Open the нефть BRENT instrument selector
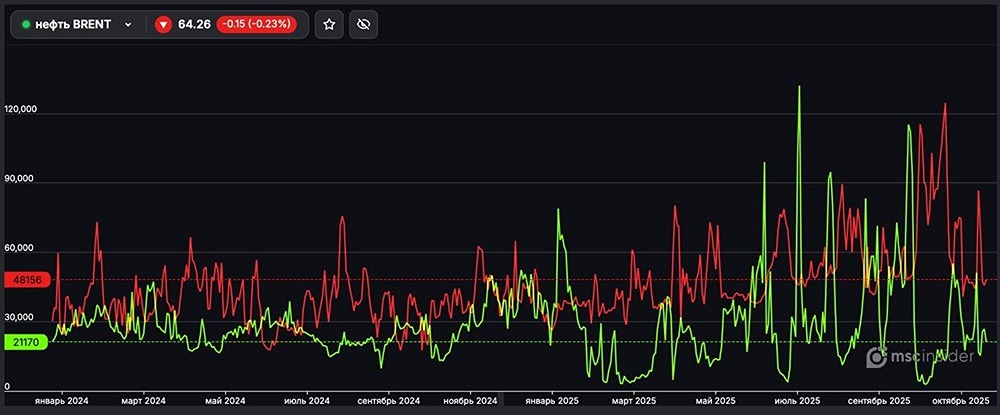This screenshot has width=1000, height=415. pos(74,24)
